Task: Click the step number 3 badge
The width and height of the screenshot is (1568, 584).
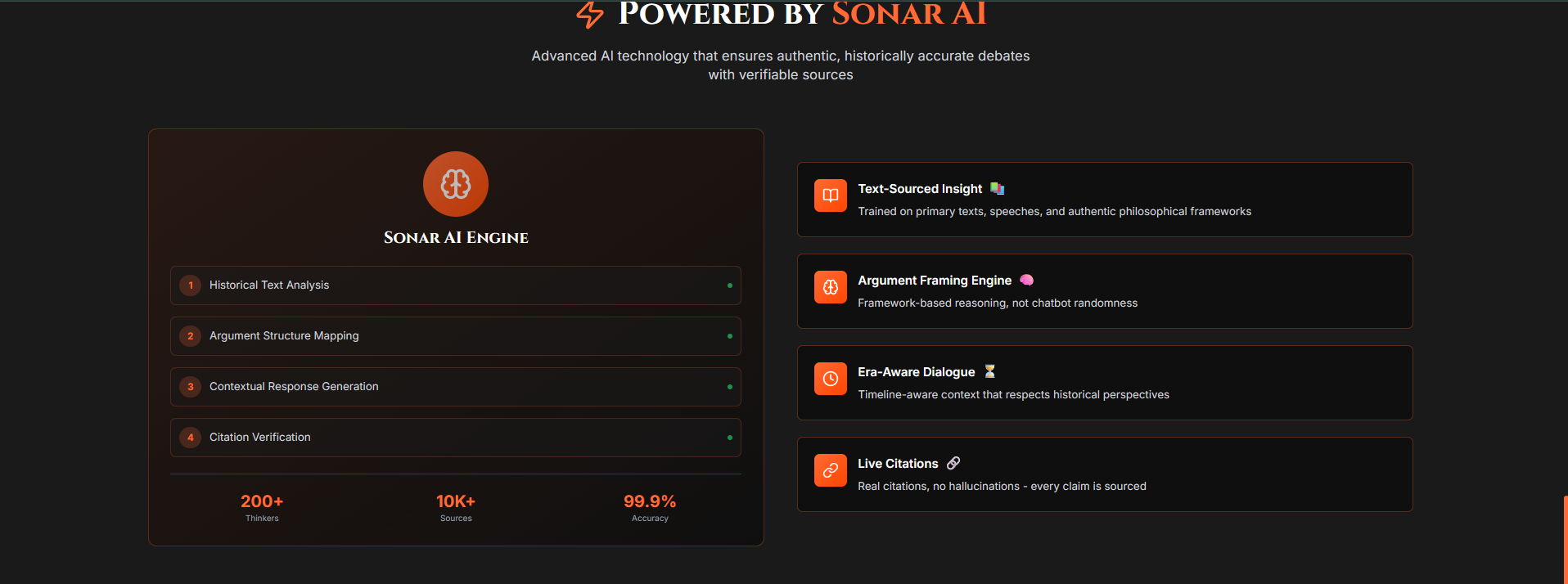Action: 191,387
